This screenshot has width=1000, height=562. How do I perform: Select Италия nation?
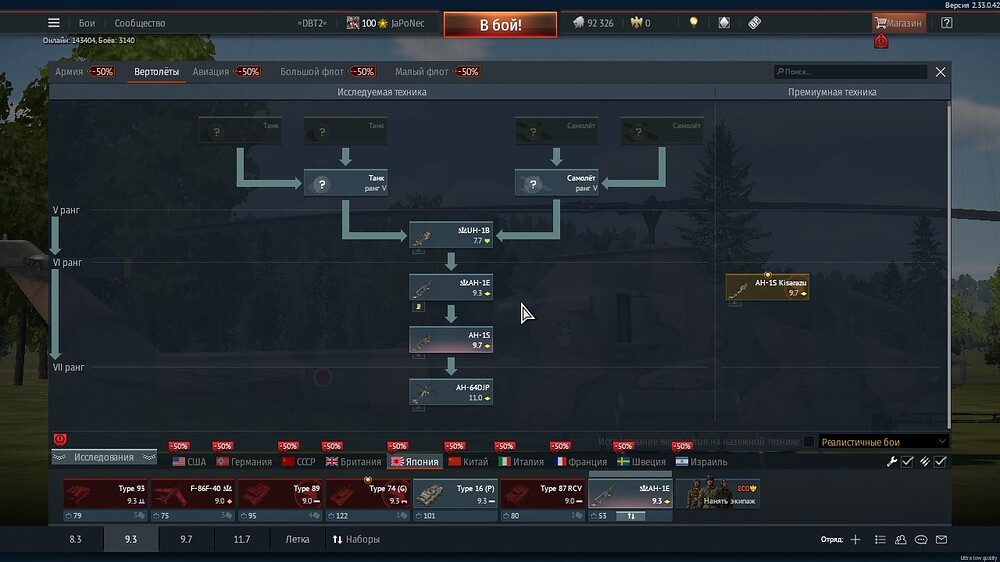pyautogui.click(x=521, y=461)
